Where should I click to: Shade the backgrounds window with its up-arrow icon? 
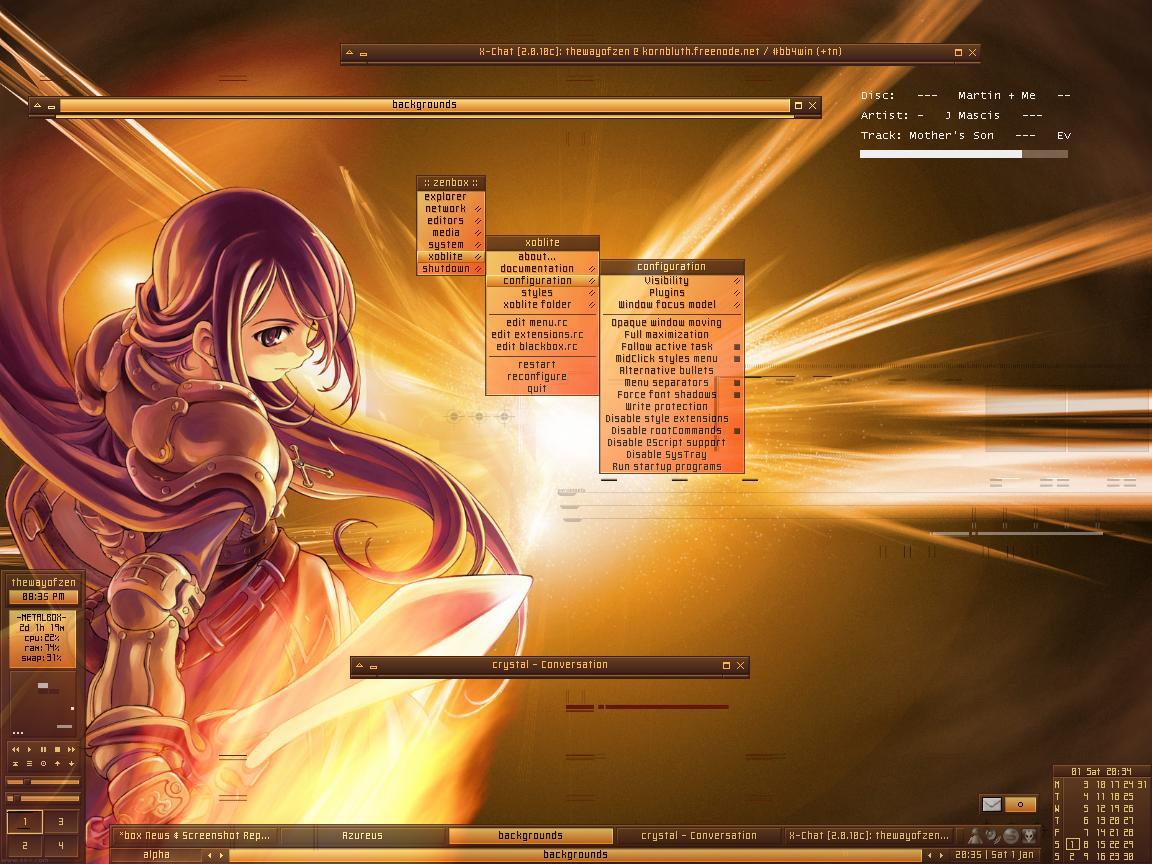click(x=37, y=106)
